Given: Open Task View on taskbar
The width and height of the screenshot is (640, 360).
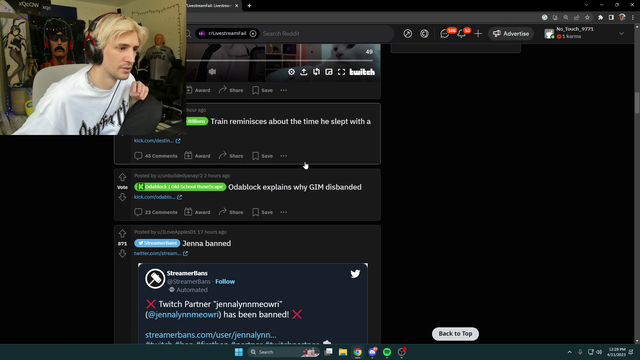Looking at the screenshot, I should pyautogui.click(x=328, y=352).
